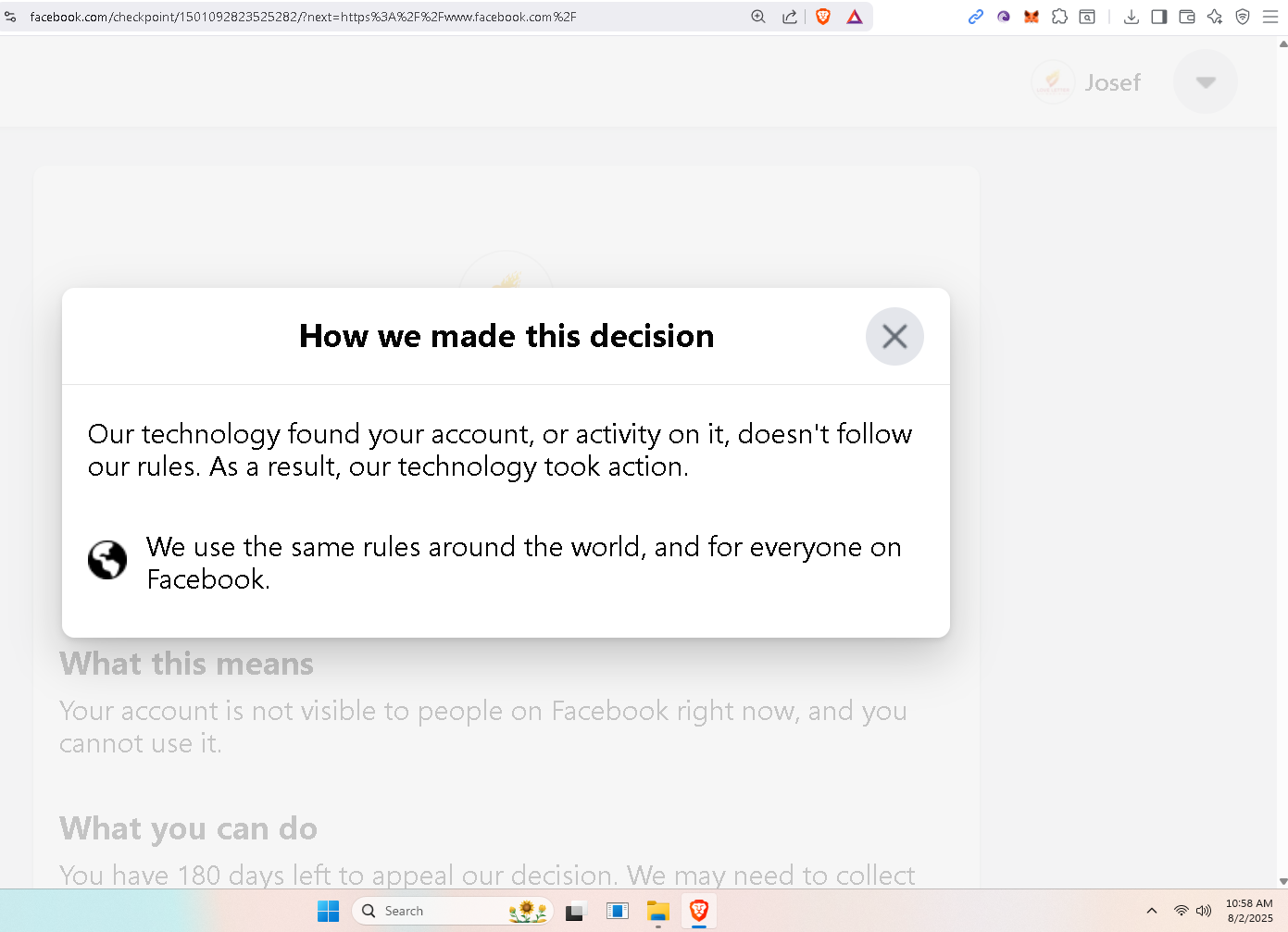Image resolution: width=1288 pixels, height=932 pixels.
Task: Open the blue window app on the taskbar
Action: coord(618,911)
